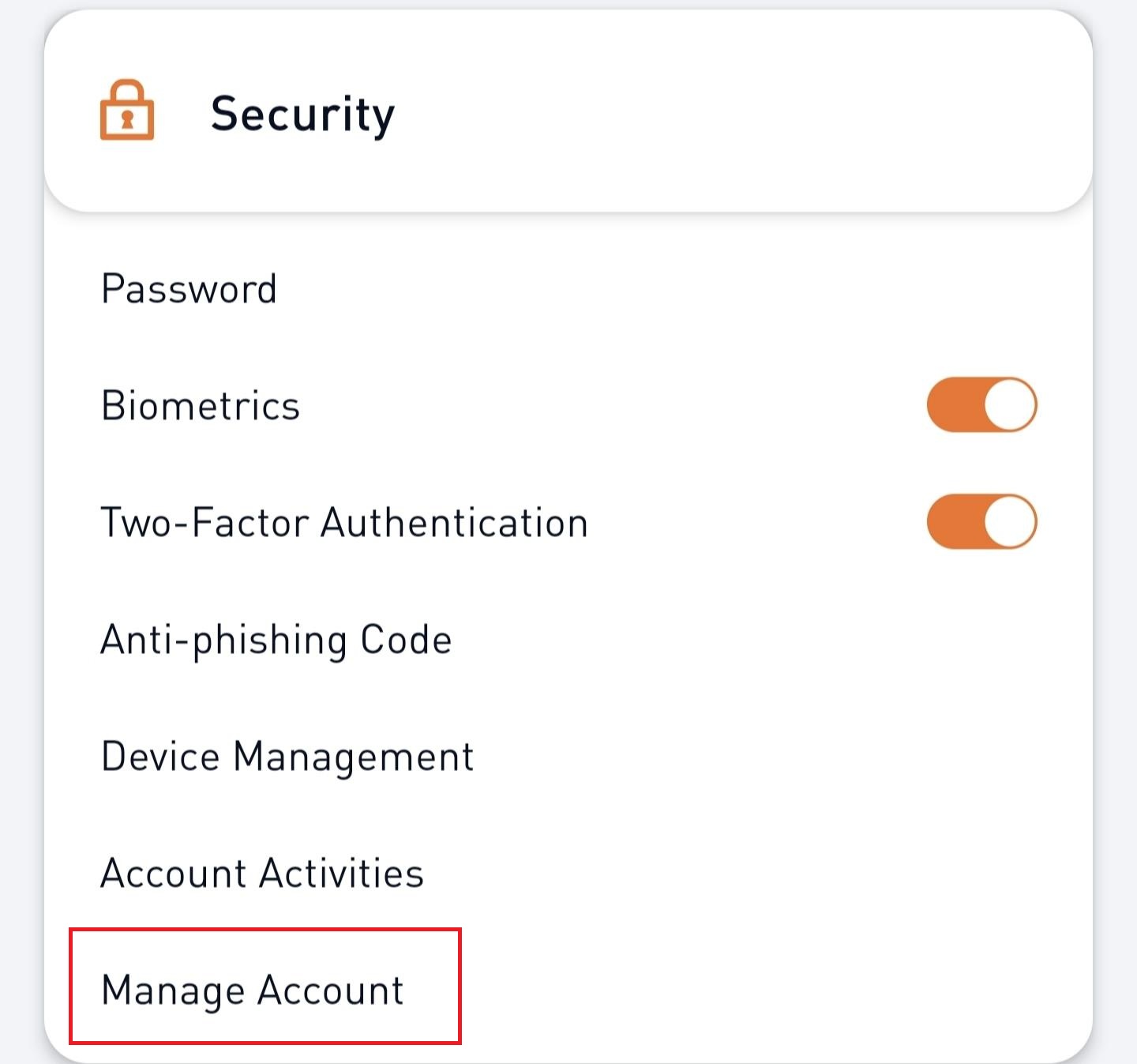Viewport: 1137px width, 1064px height.
Task: Click the white knob on the Two-Factor switch
Action: (1010, 521)
